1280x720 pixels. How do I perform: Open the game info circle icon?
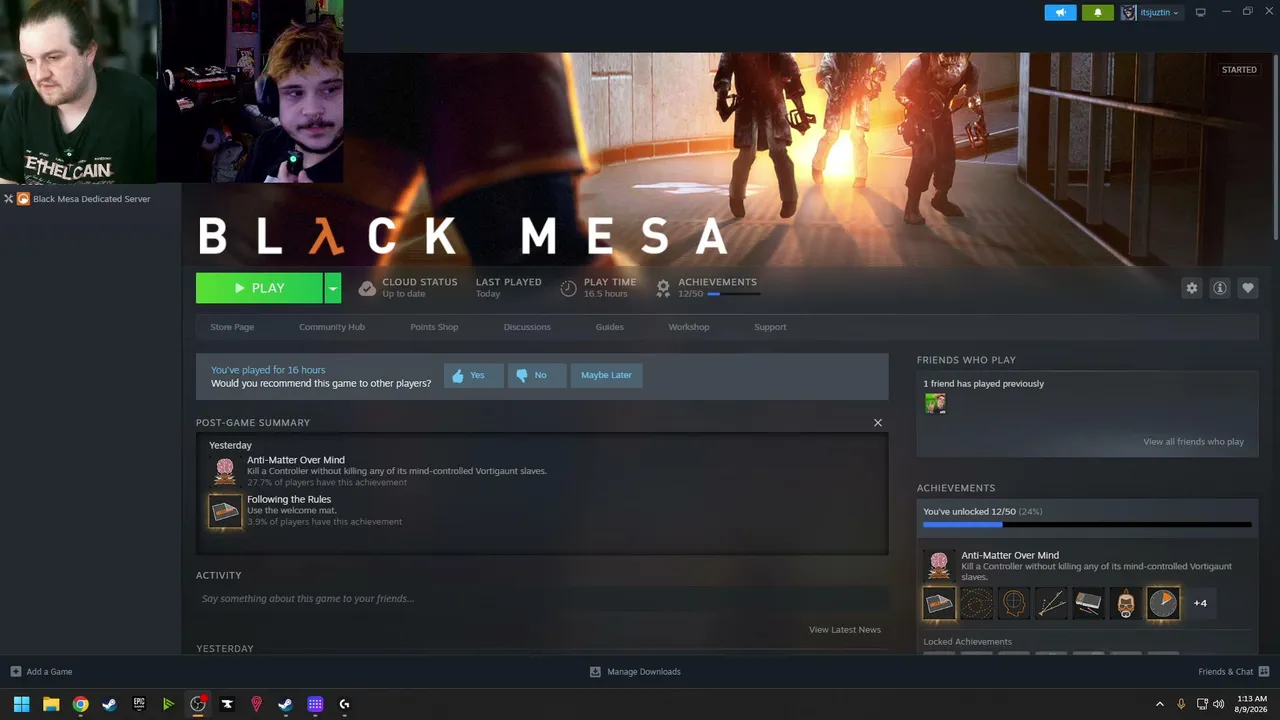(x=1219, y=288)
